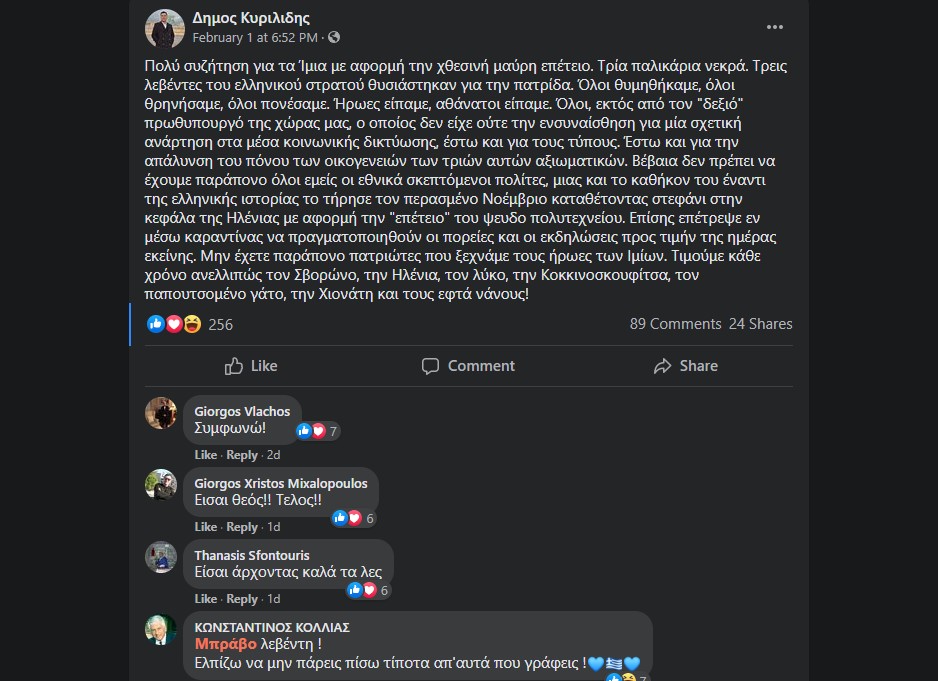Click the post timestamp February 1
This screenshot has height=681, width=938.
pyautogui.click(x=254, y=38)
